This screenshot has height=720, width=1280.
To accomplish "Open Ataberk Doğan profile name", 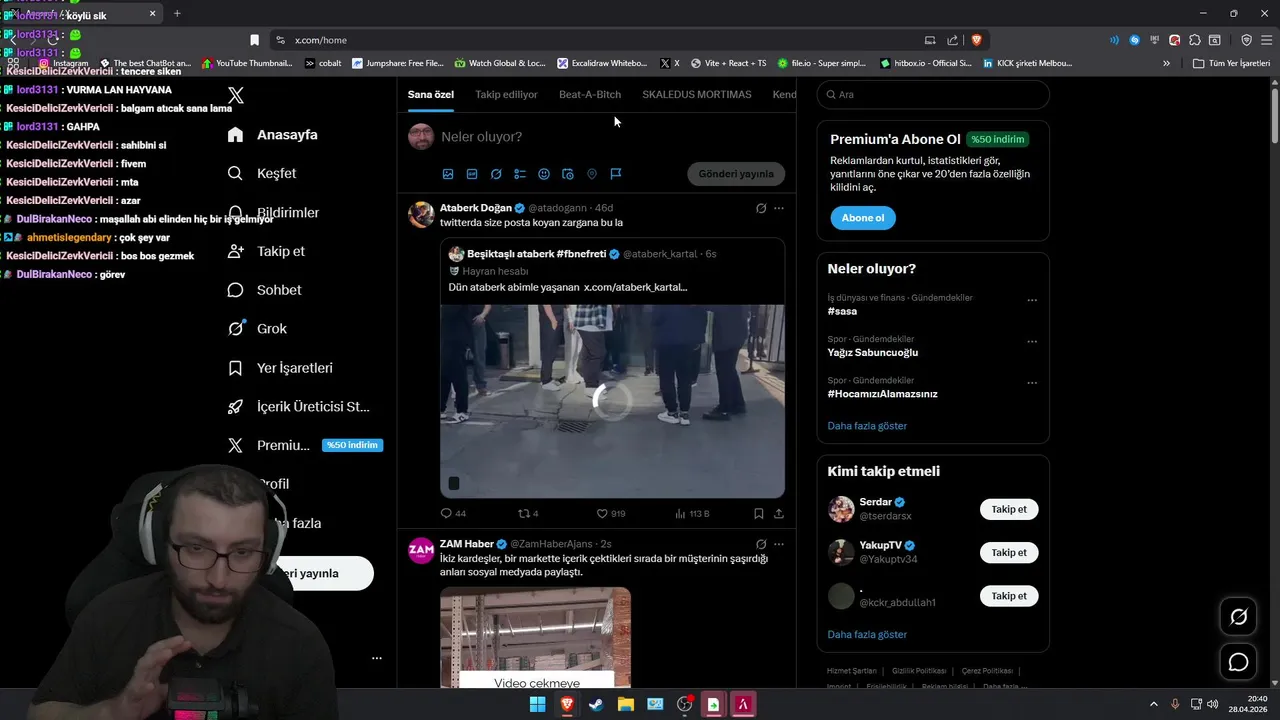I will tap(476, 208).
